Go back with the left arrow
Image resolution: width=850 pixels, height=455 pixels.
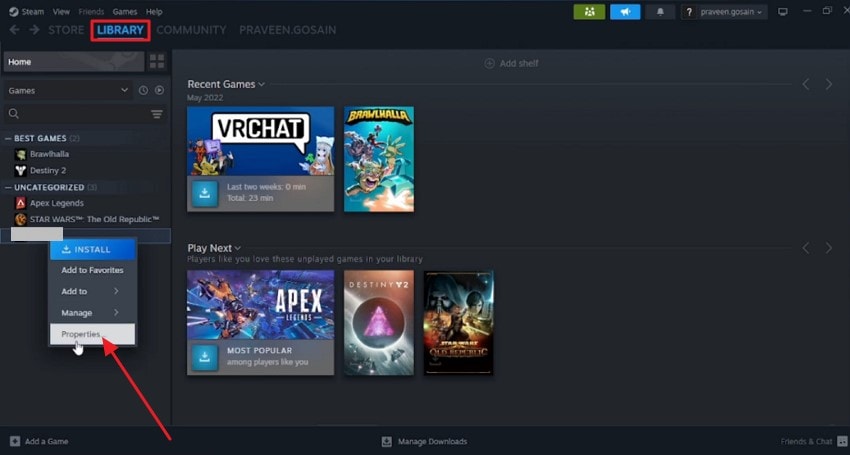click(x=15, y=29)
